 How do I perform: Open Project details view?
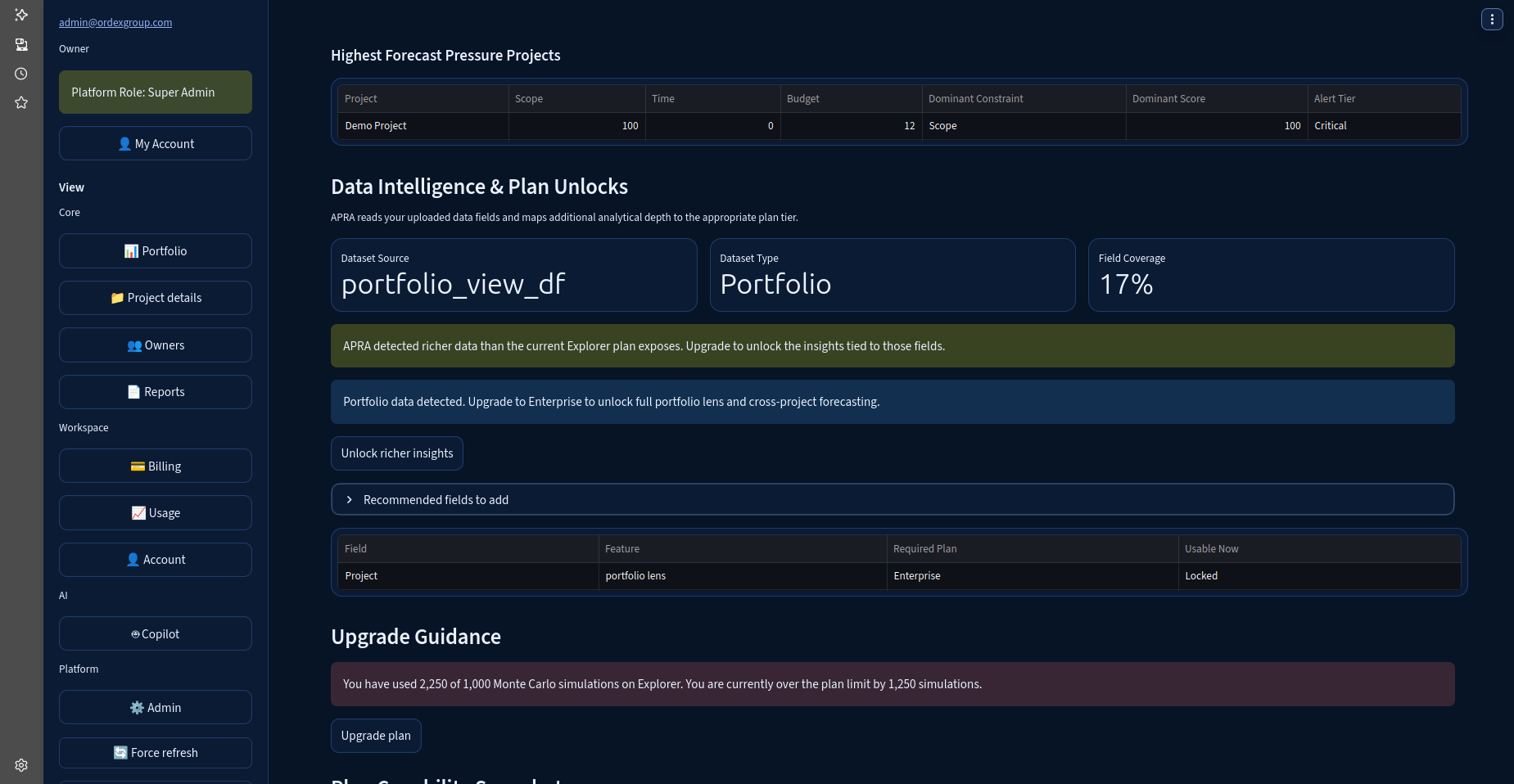pyautogui.click(x=156, y=298)
